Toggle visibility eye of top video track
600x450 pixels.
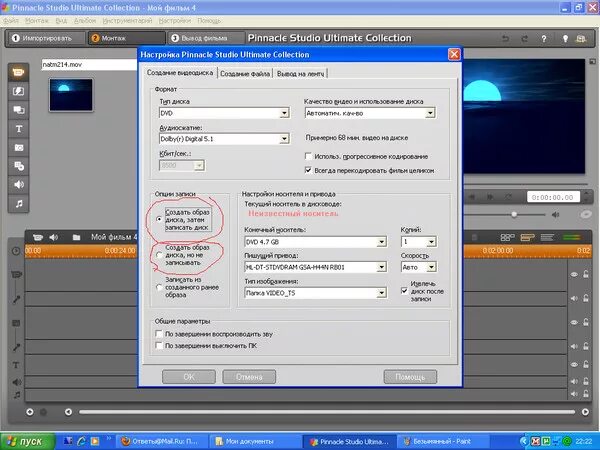574,274
